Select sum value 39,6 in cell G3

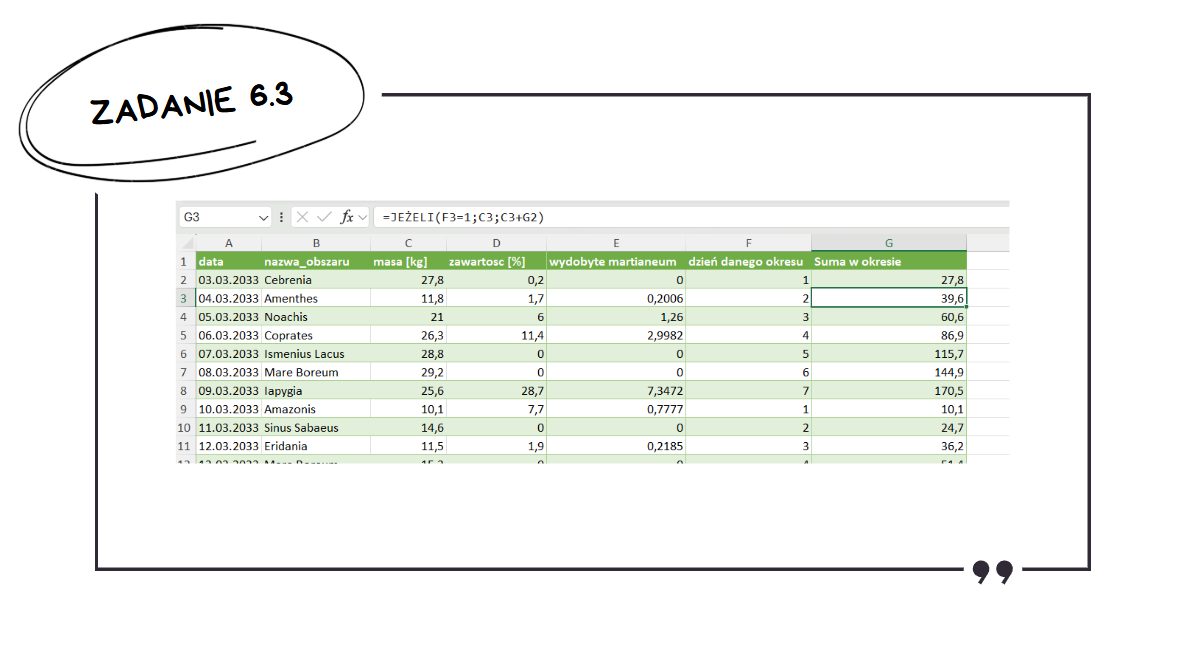tap(889, 299)
